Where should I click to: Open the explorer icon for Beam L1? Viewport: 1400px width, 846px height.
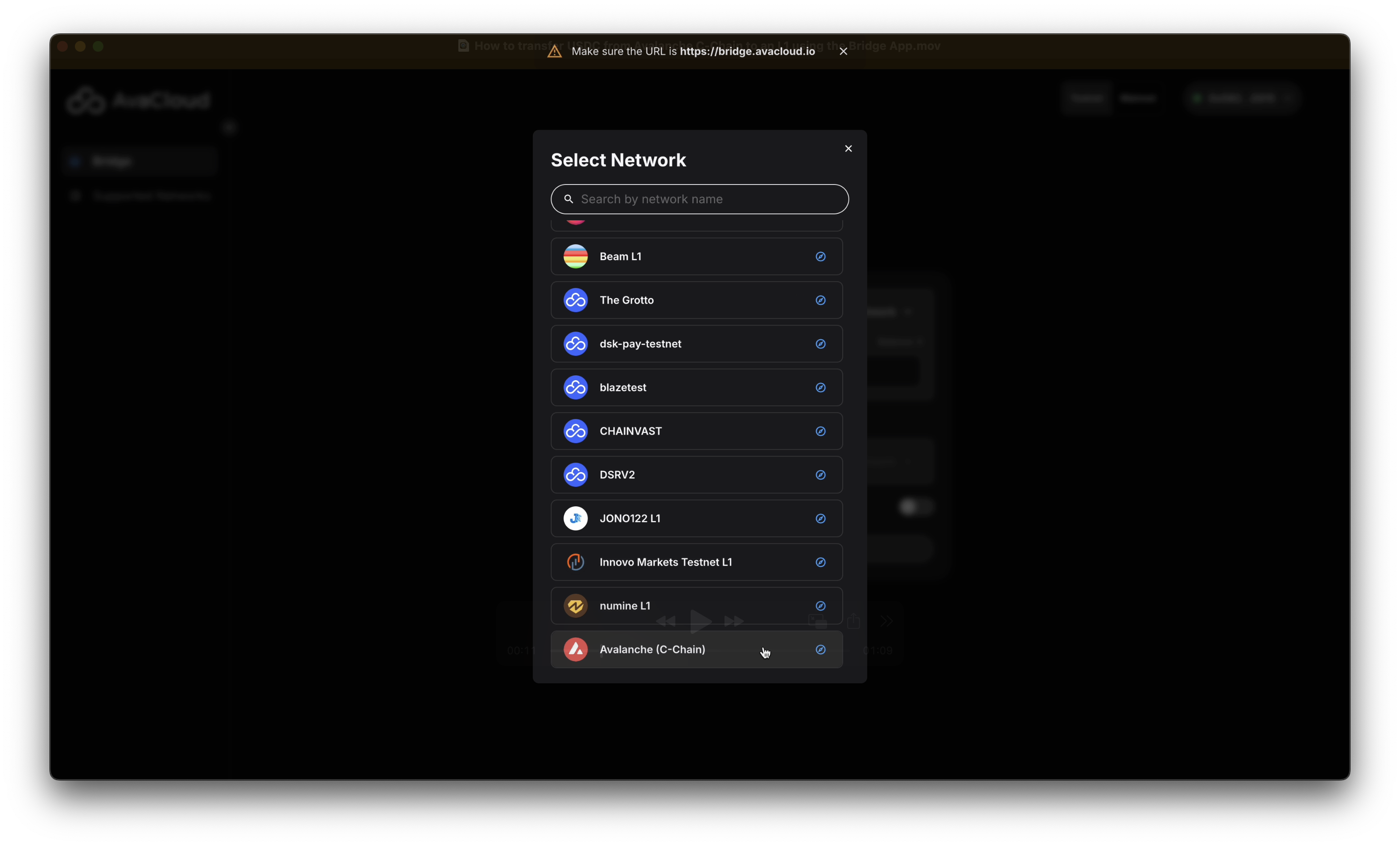tap(820, 256)
